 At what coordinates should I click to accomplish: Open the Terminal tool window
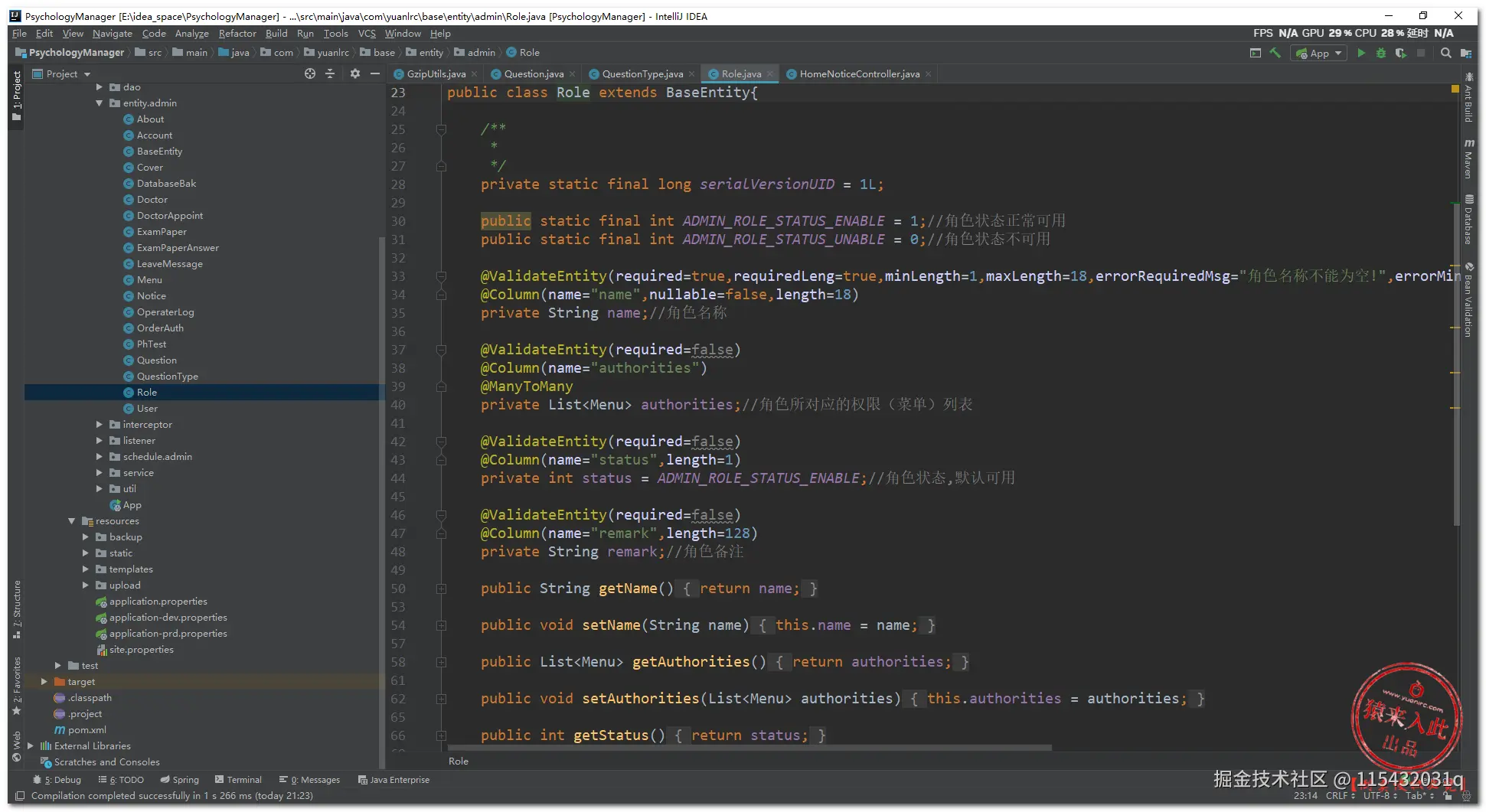[x=238, y=780]
